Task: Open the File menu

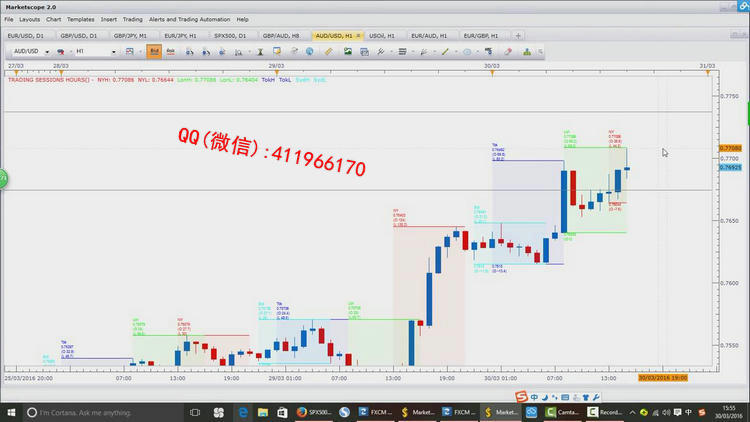Action: tap(9, 20)
